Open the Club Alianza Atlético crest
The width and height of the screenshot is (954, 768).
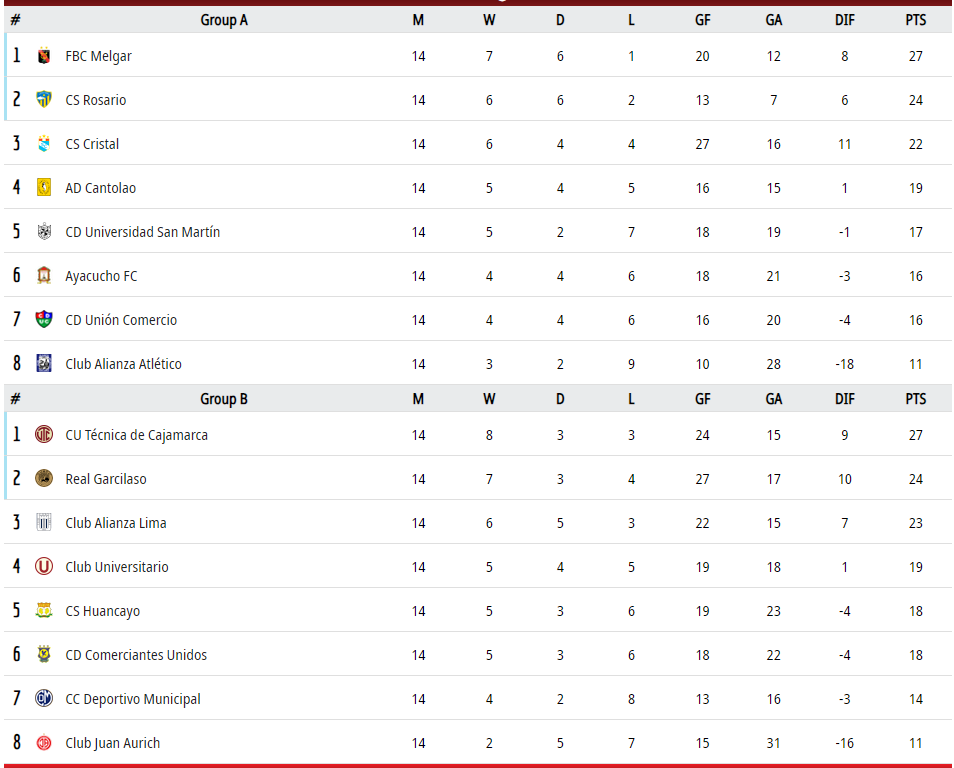[44, 363]
